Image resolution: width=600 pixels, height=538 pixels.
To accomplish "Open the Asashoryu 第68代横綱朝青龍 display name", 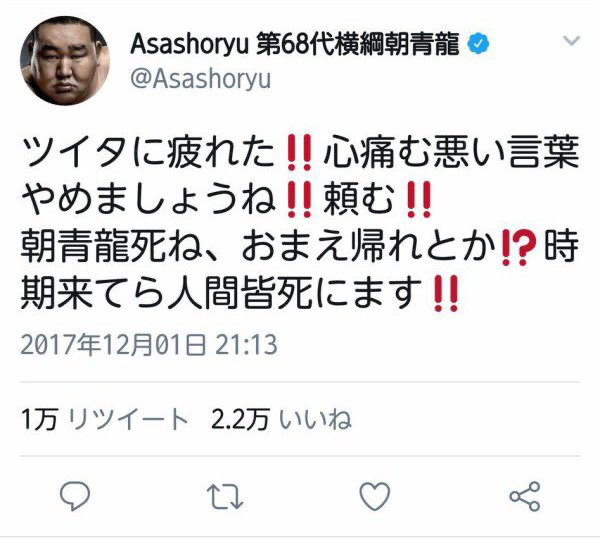I will pos(295,44).
